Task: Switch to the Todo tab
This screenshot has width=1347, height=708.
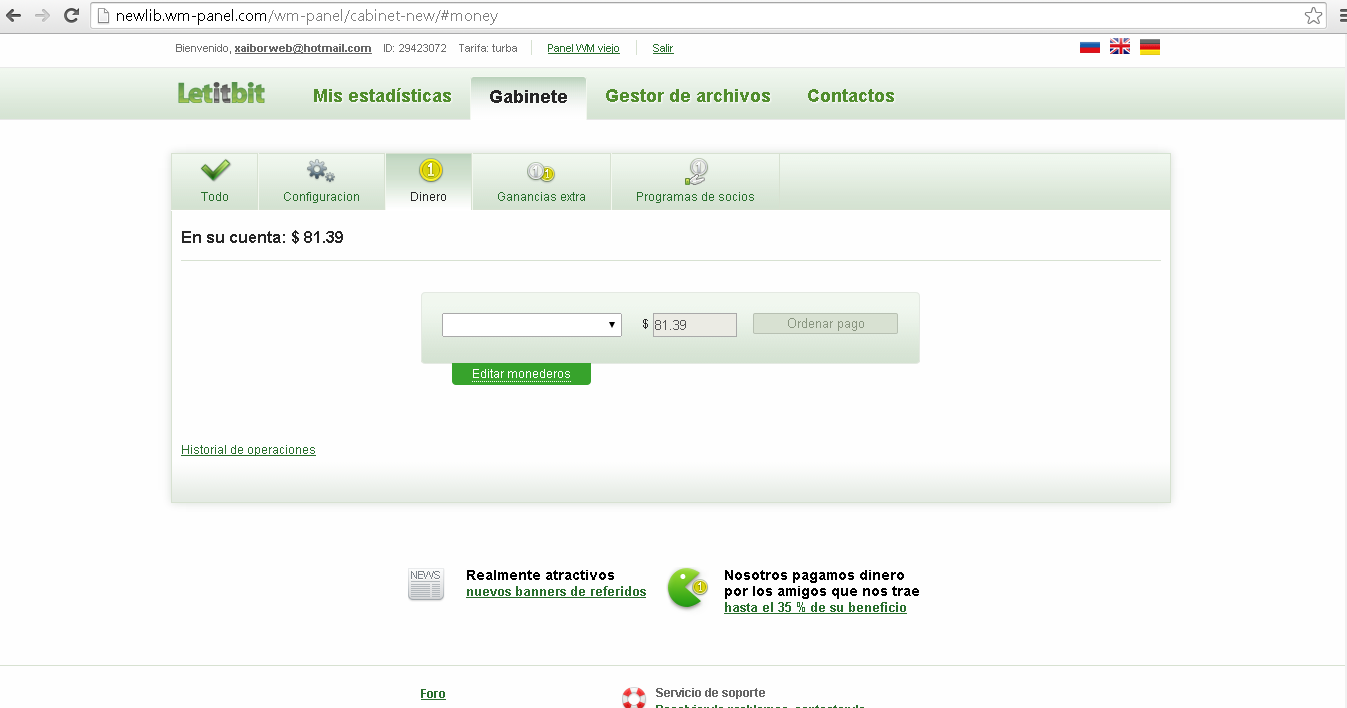Action: click(215, 182)
